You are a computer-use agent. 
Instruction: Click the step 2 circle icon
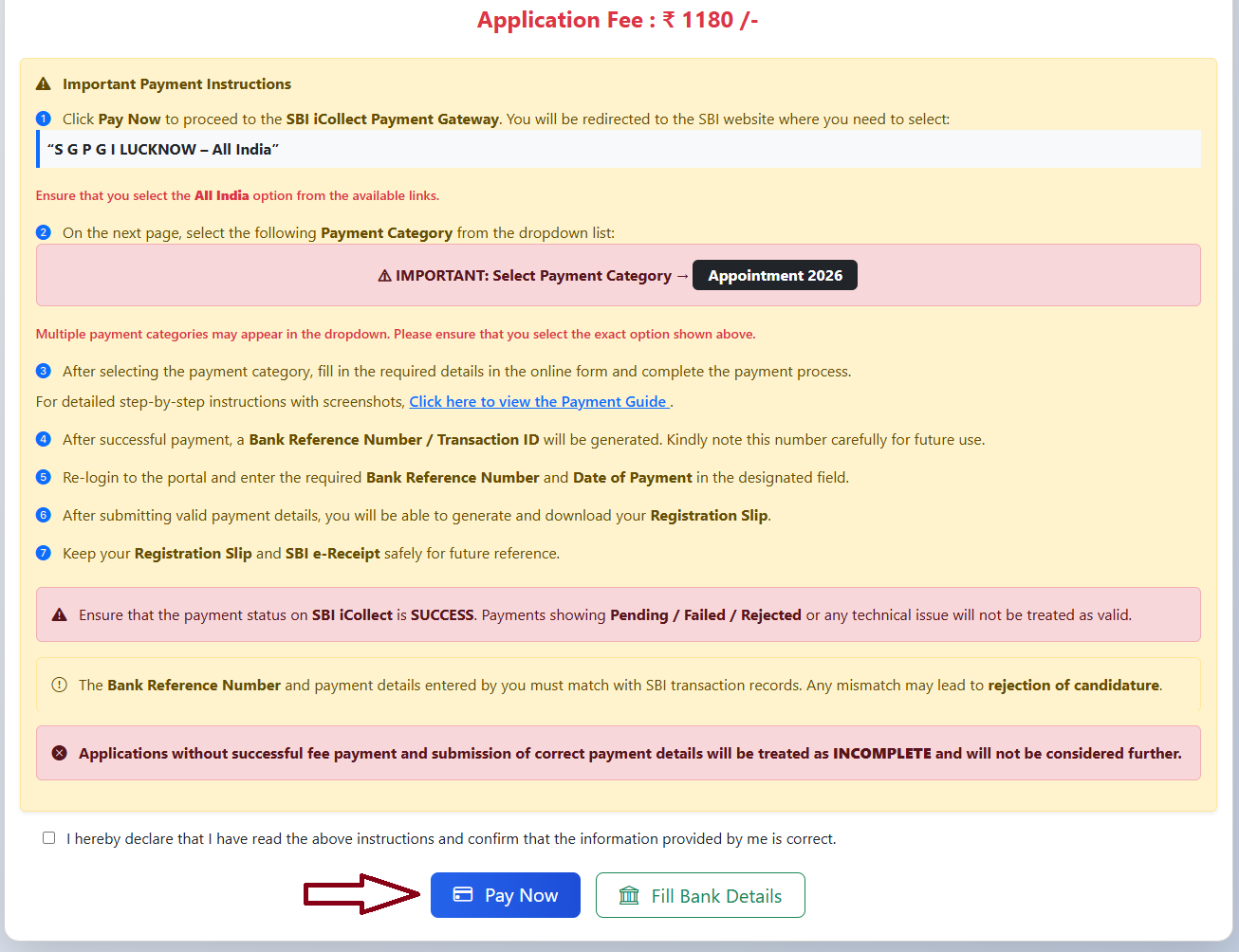pos(43,231)
